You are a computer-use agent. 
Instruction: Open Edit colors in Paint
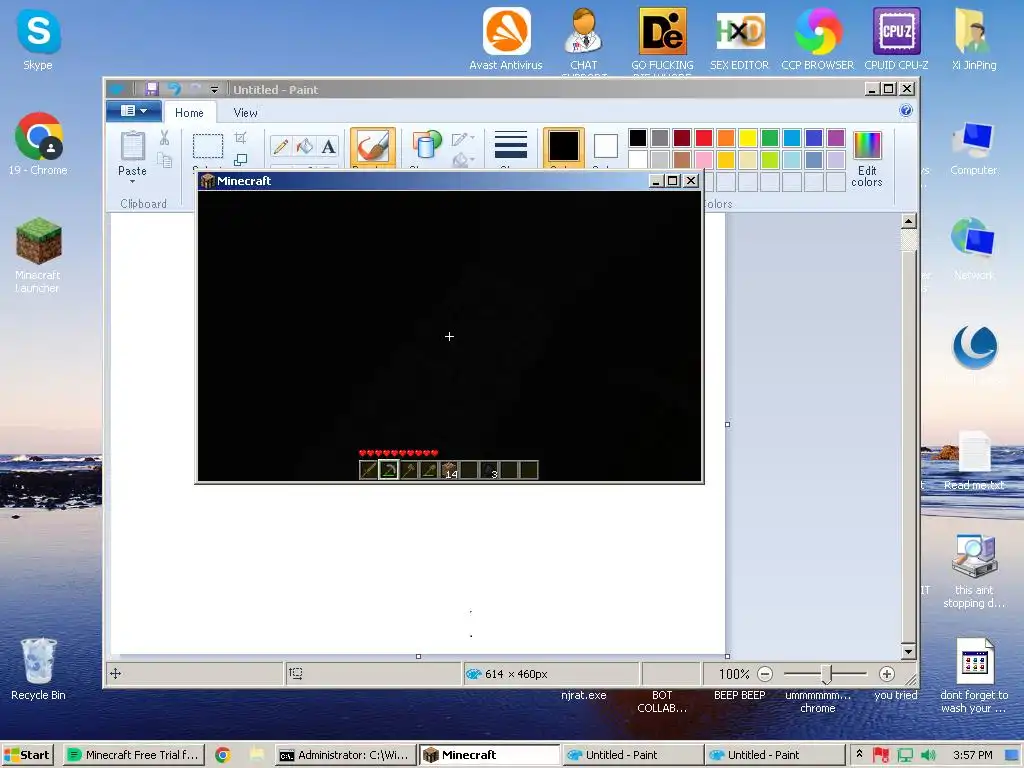(867, 159)
